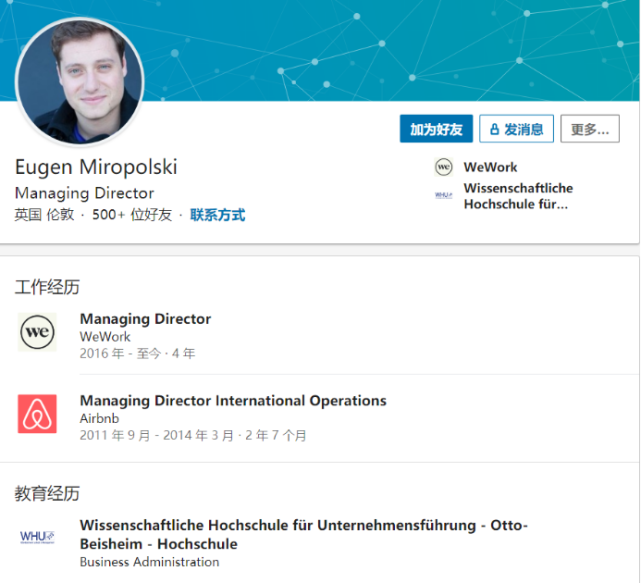Click the WeWork company name in the header
The width and height of the screenshot is (641, 583).
click(491, 167)
